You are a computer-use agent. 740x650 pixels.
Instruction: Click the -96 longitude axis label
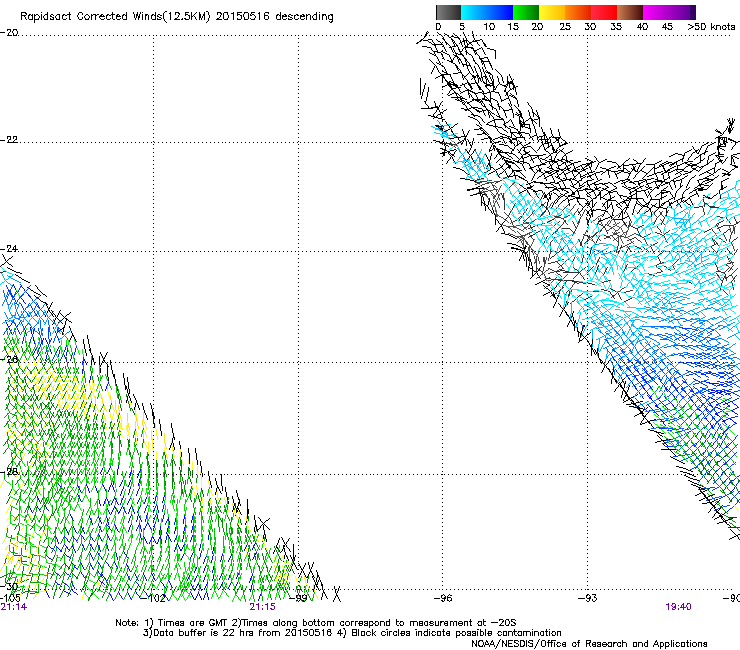coord(443,598)
